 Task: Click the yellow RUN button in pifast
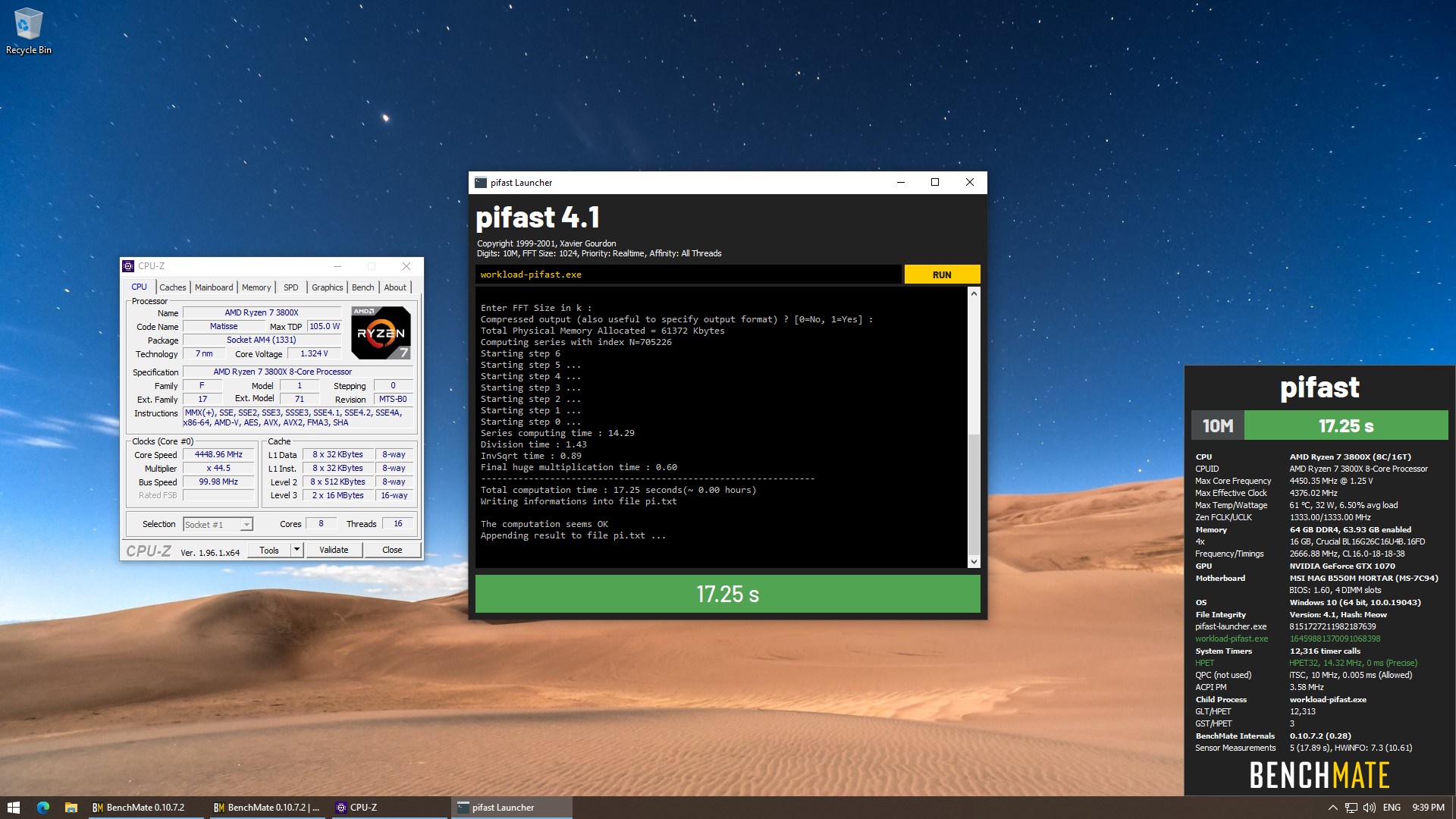coord(942,275)
